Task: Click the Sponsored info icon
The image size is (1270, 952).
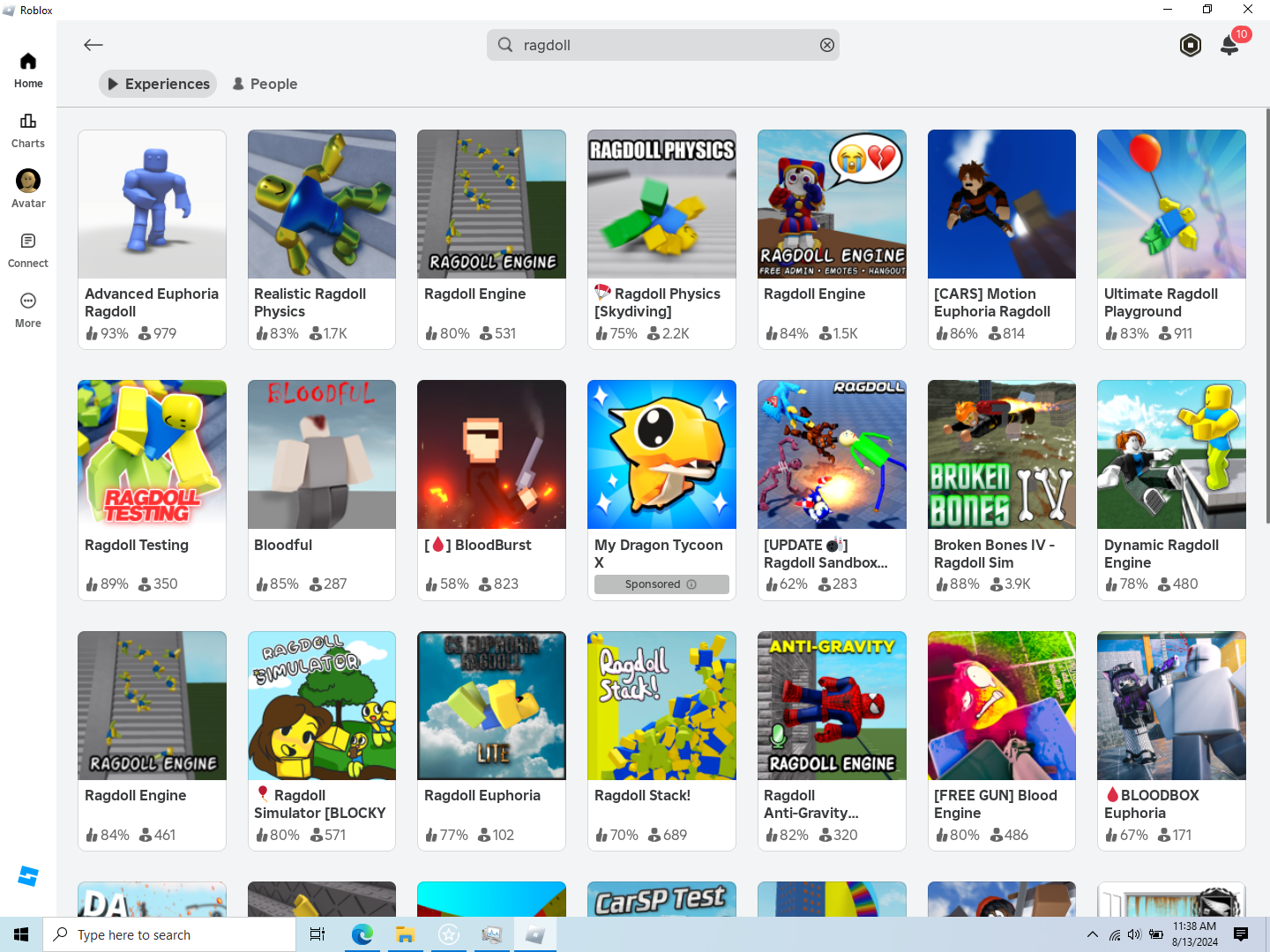Action: tap(691, 584)
